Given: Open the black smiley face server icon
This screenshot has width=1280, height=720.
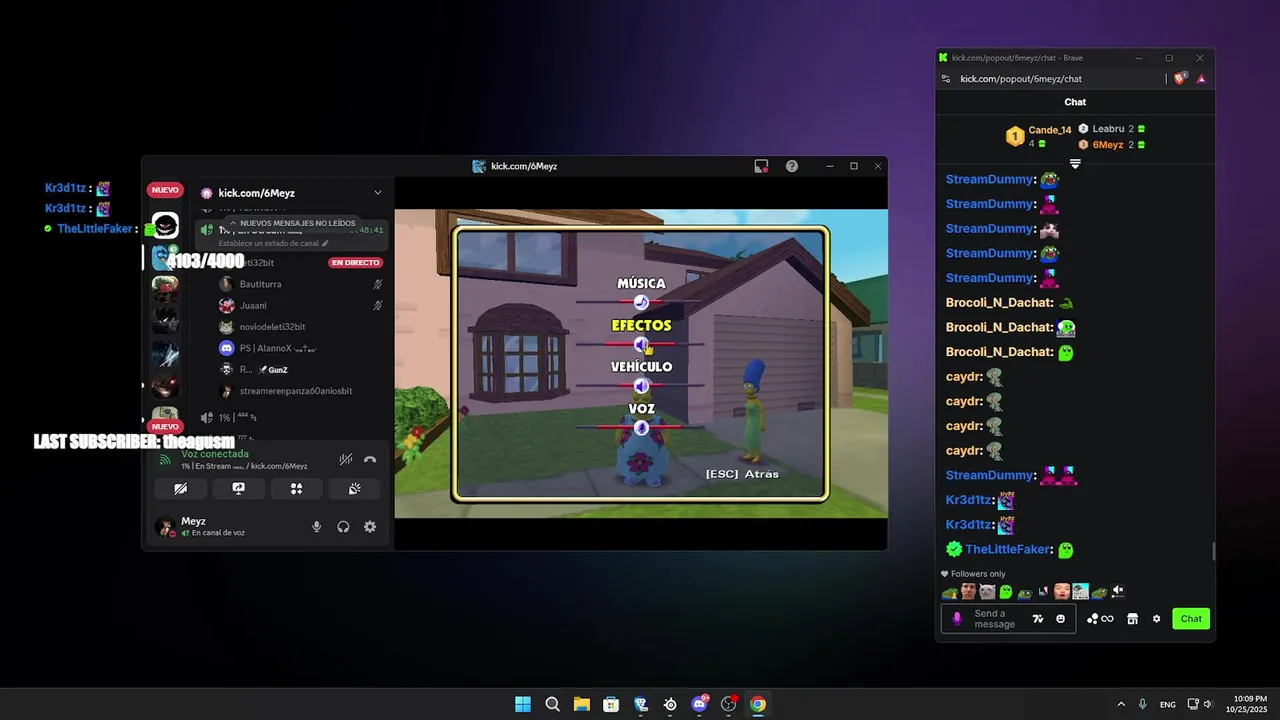Looking at the screenshot, I should click(x=165, y=226).
